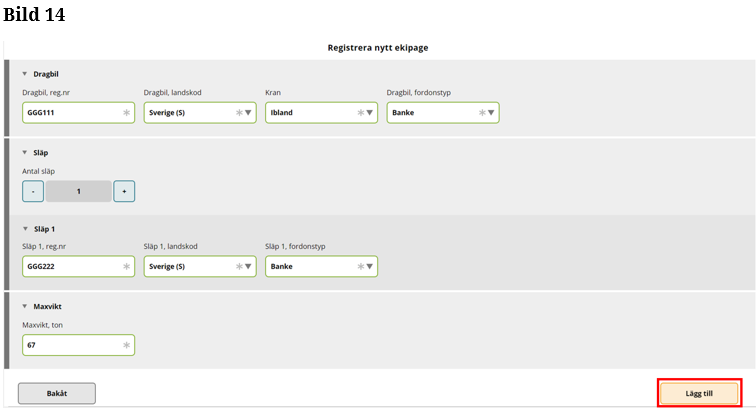
Task: Collapse the Dragbil section
Action: pyautogui.click(x=25, y=74)
